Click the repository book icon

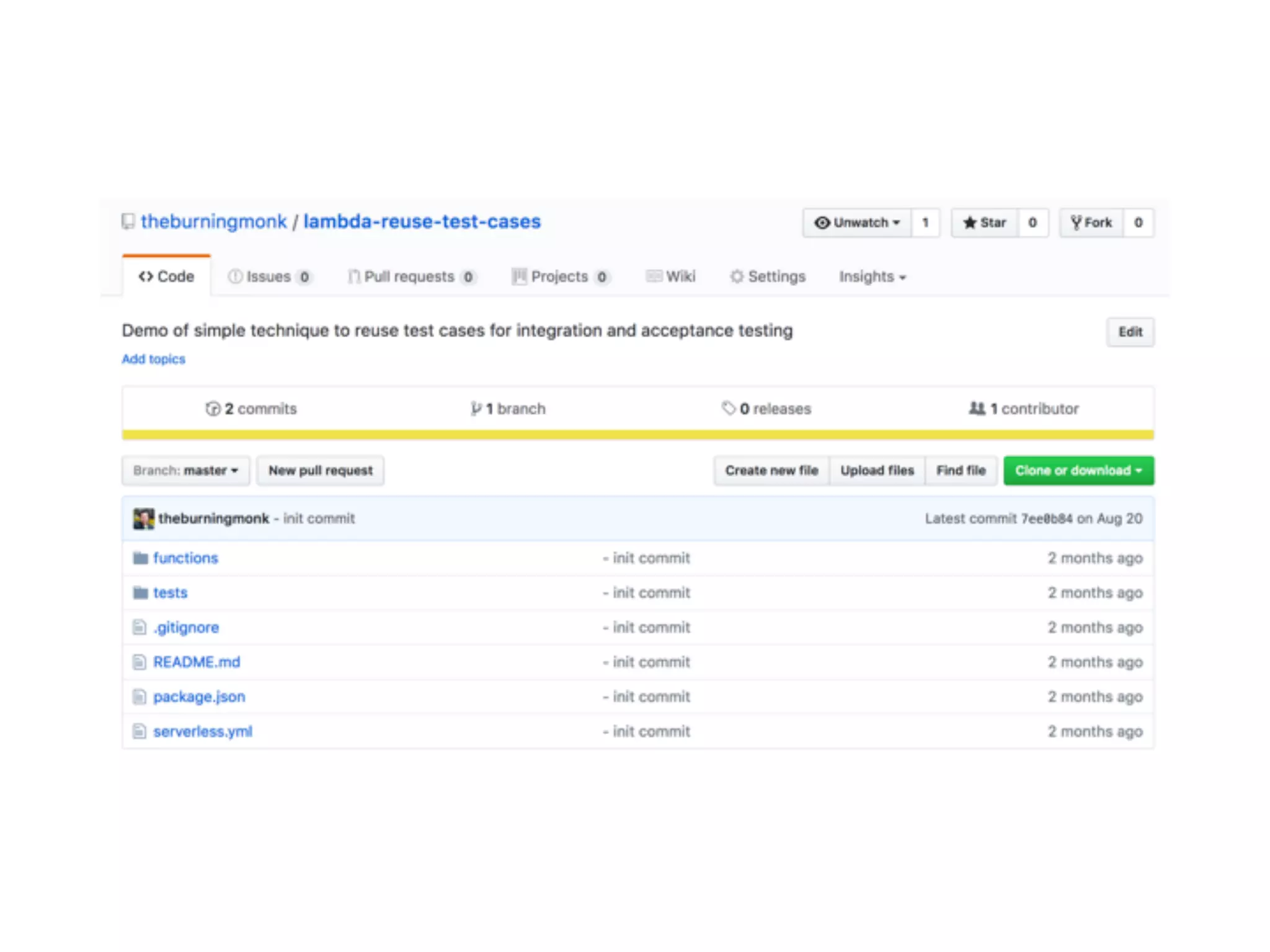[x=128, y=222]
